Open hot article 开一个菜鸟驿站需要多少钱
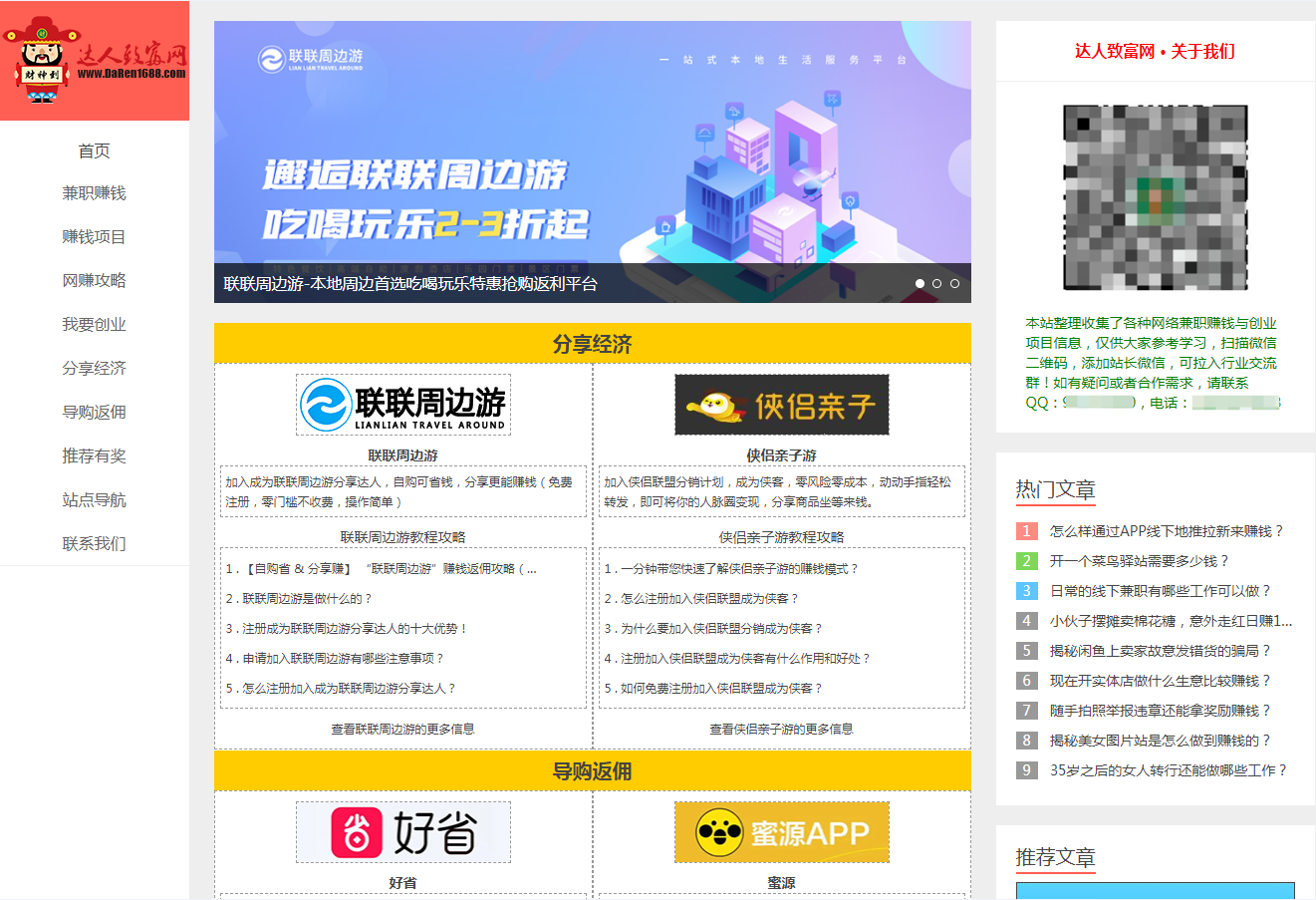The height and width of the screenshot is (900, 1316). 1140,561
